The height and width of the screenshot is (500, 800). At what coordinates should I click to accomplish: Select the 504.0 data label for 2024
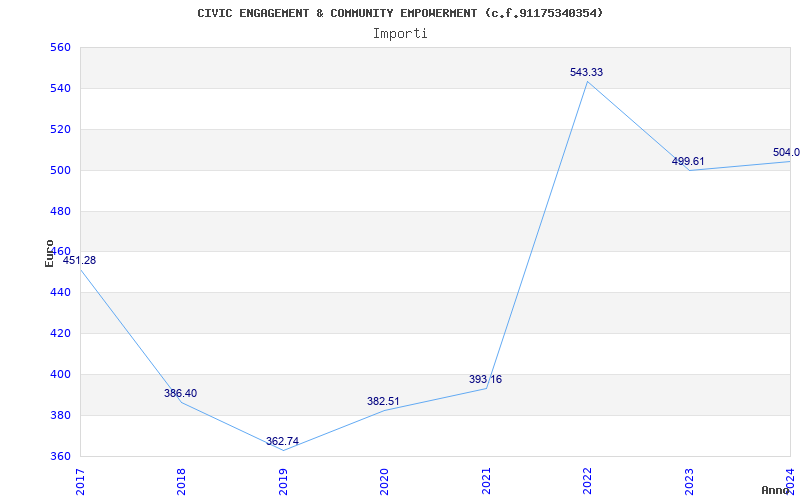tap(786, 153)
